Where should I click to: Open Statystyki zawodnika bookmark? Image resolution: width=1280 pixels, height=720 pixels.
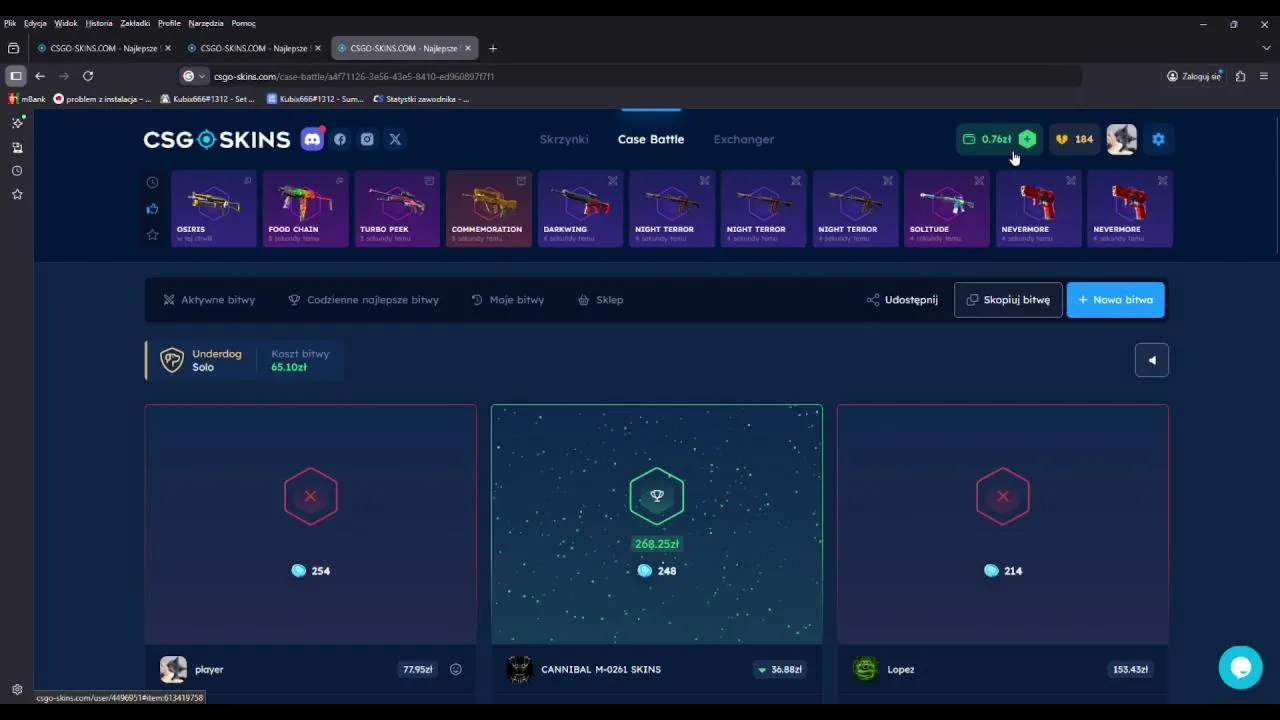pos(421,99)
